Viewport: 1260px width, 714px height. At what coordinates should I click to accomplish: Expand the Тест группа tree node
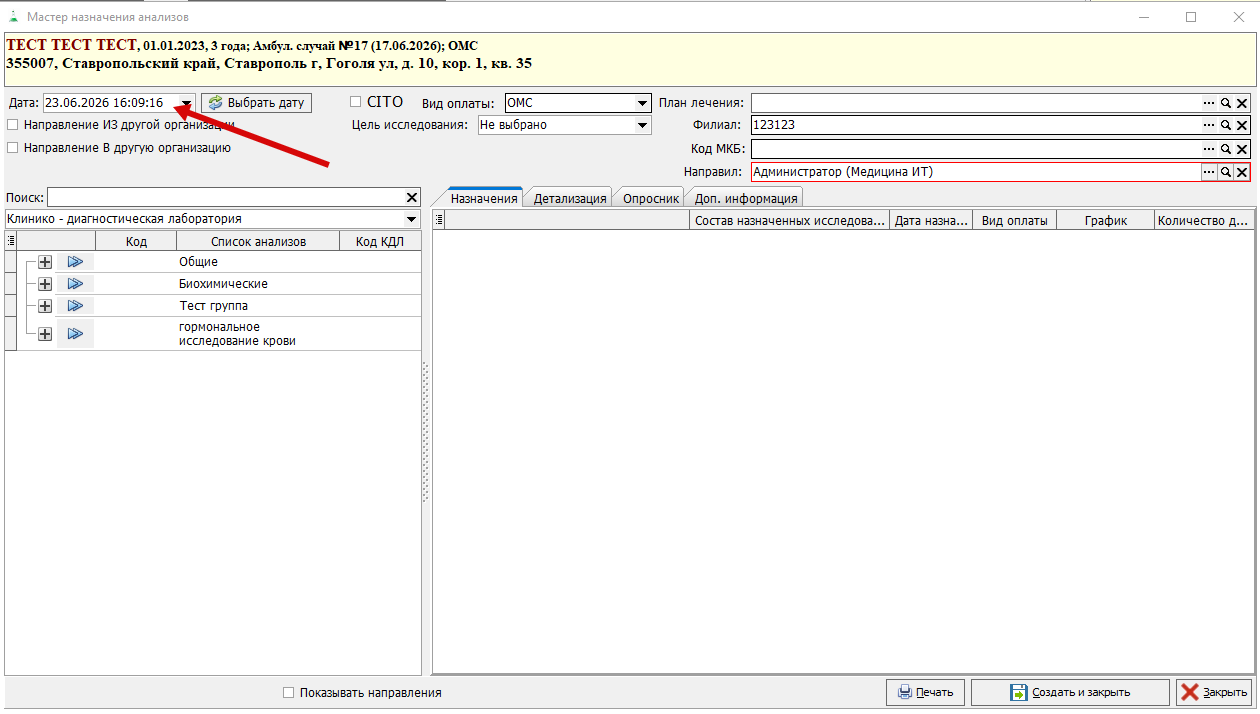pos(45,306)
